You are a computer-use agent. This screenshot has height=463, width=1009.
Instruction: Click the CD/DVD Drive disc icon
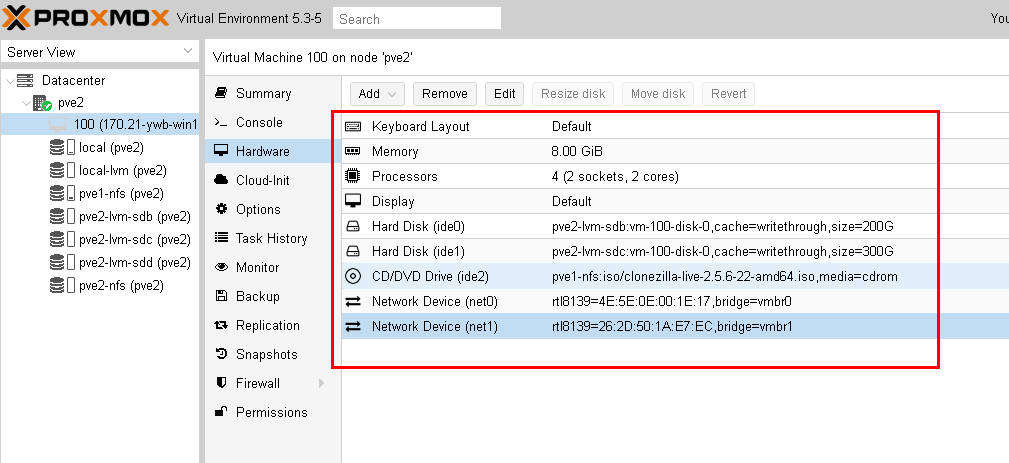click(x=353, y=276)
